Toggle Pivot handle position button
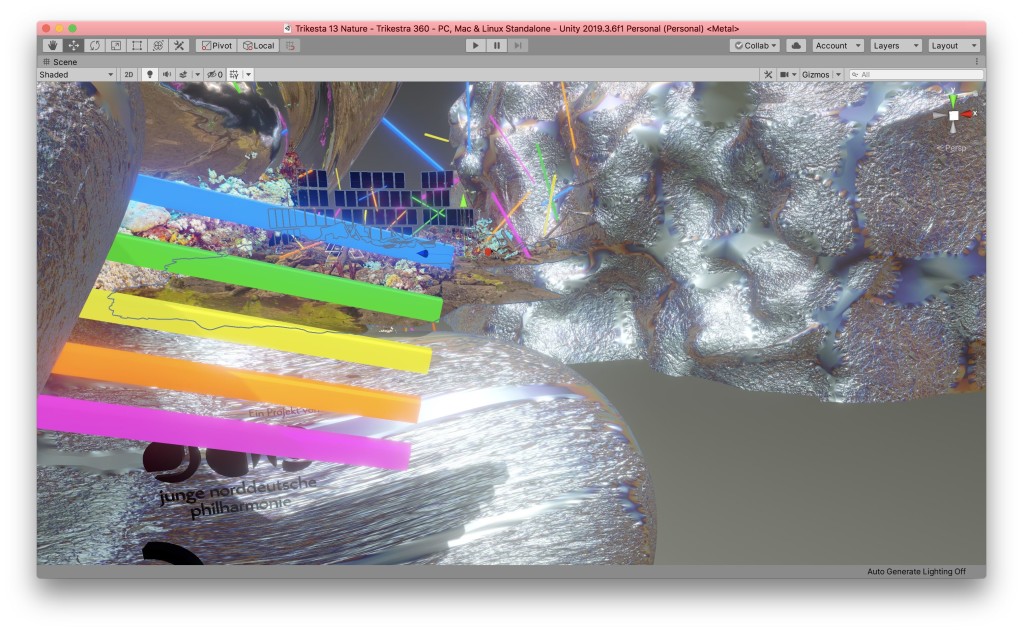The width and height of the screenshot is (1023, 631). (216, 46)
